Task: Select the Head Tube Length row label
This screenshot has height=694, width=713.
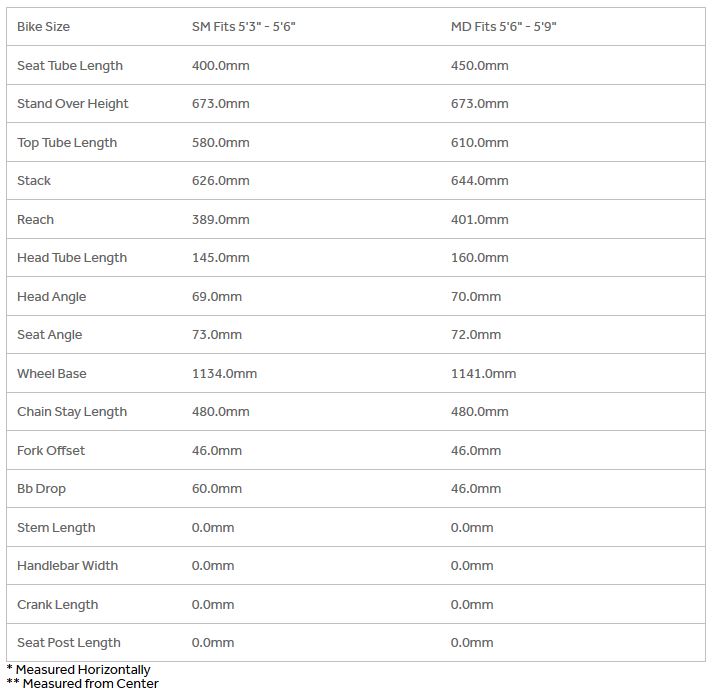Action: 72,258
